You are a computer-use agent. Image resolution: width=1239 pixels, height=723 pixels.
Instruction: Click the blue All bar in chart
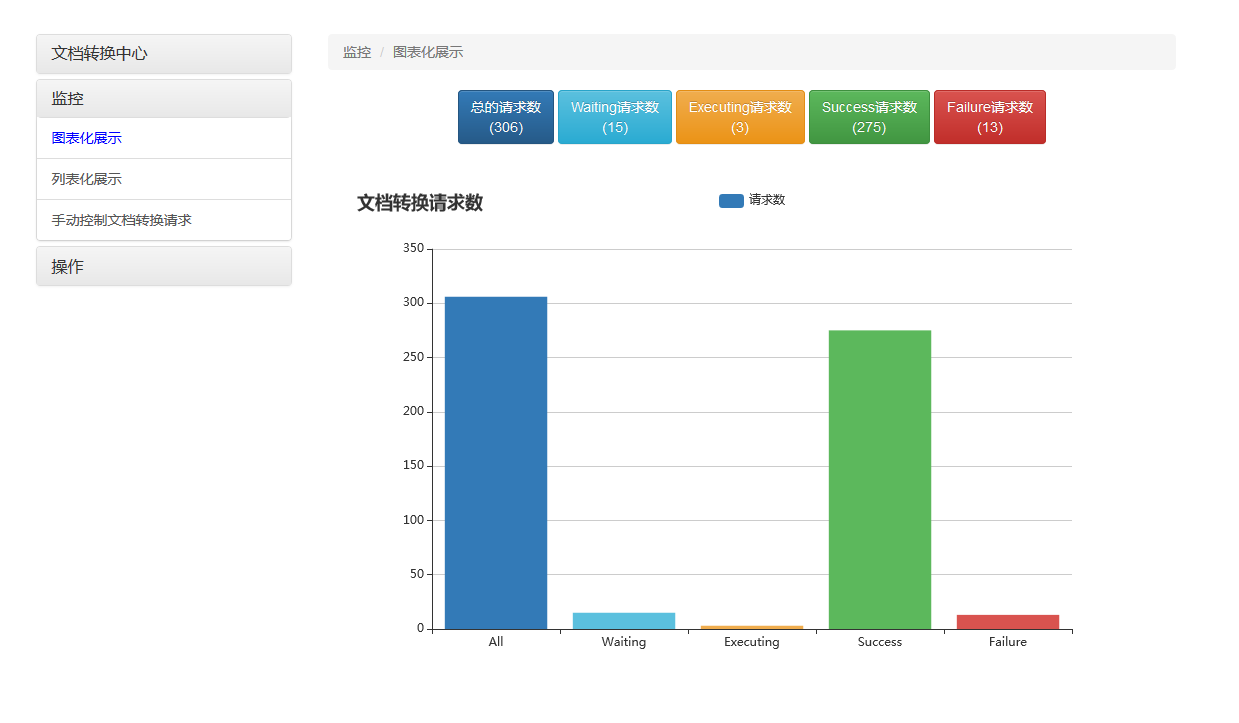(496, 463)
